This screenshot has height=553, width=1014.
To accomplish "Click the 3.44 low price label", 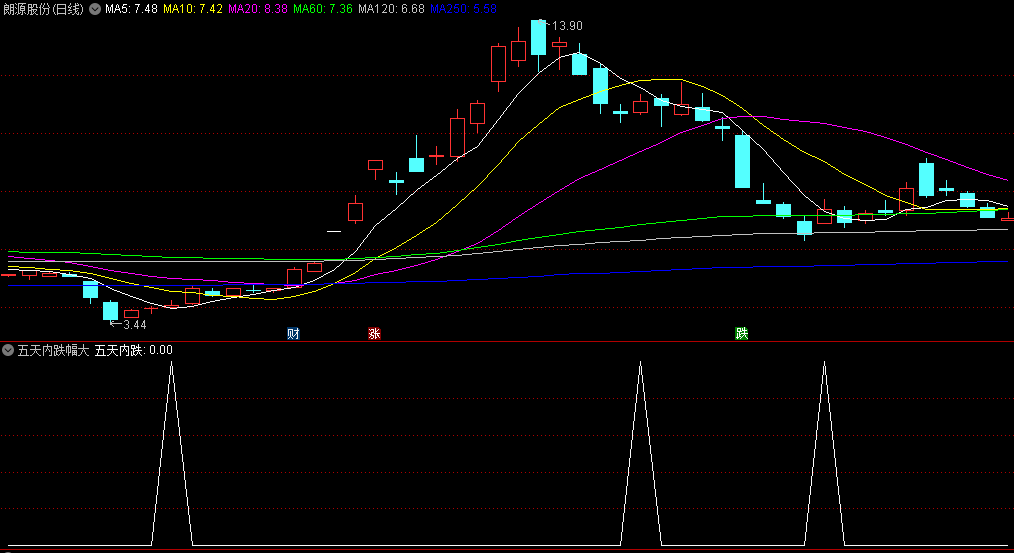I will tap(135, 325).
